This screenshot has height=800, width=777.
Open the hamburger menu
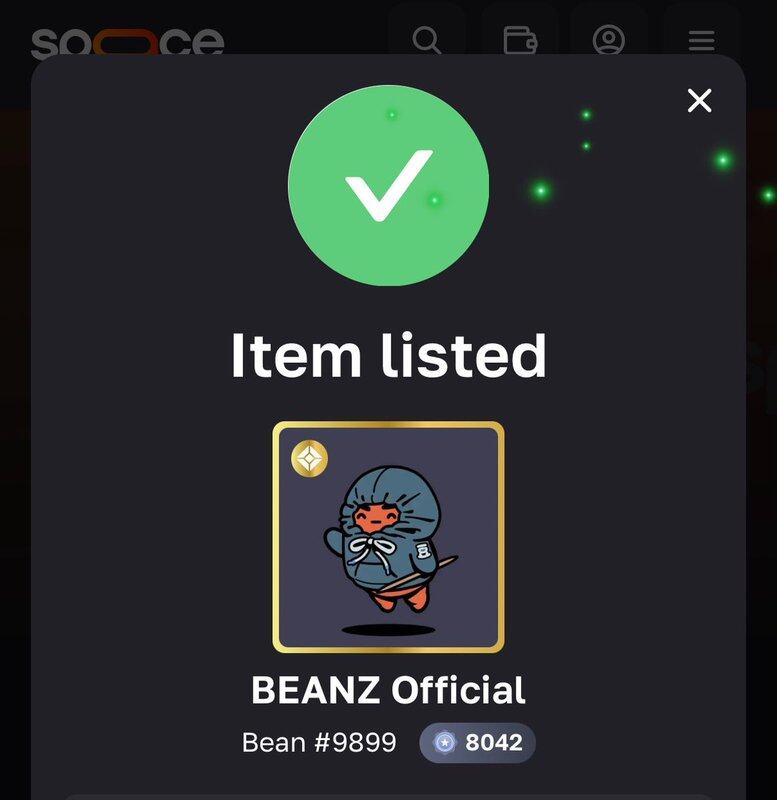[x=701, y=41]
